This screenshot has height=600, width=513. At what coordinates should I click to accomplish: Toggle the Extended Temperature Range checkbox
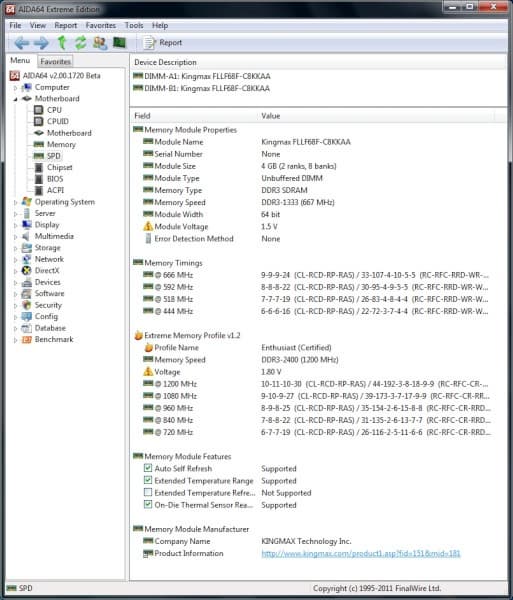click(148, 480)
